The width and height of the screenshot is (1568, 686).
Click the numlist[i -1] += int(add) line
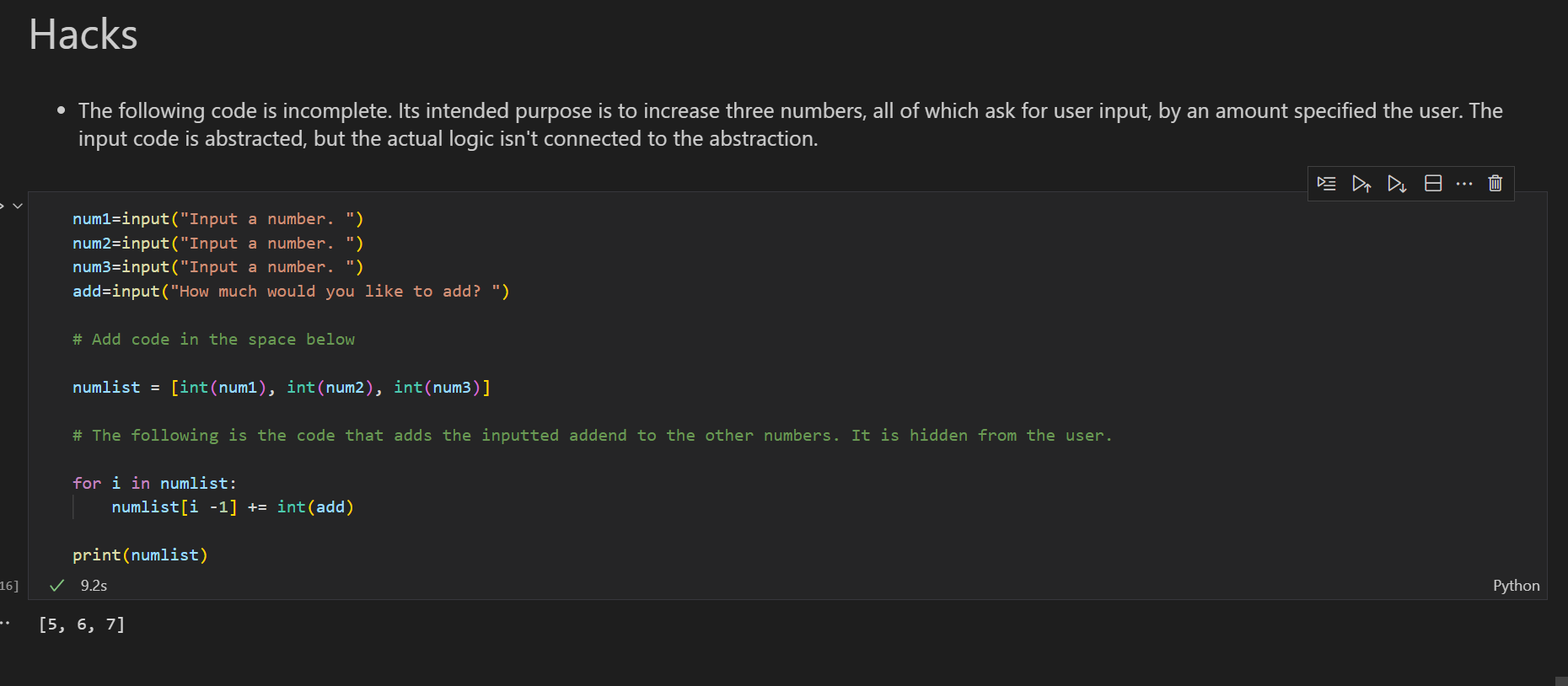pyautogui.click(x=233, y=507)
